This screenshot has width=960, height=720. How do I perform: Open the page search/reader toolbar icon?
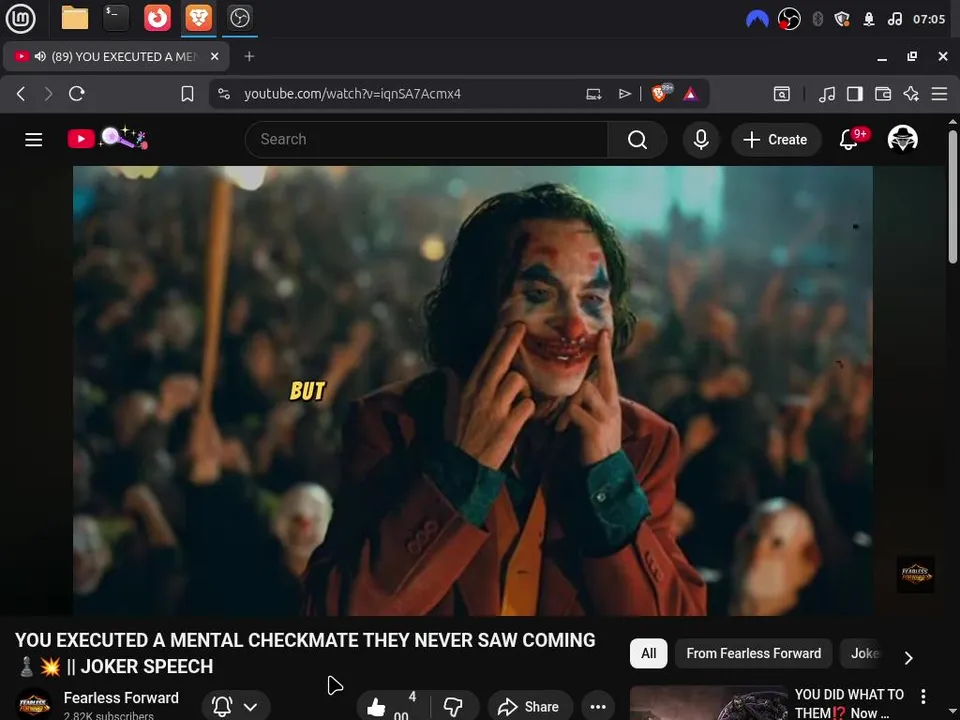pyautogui.click(x=782, y=94)
